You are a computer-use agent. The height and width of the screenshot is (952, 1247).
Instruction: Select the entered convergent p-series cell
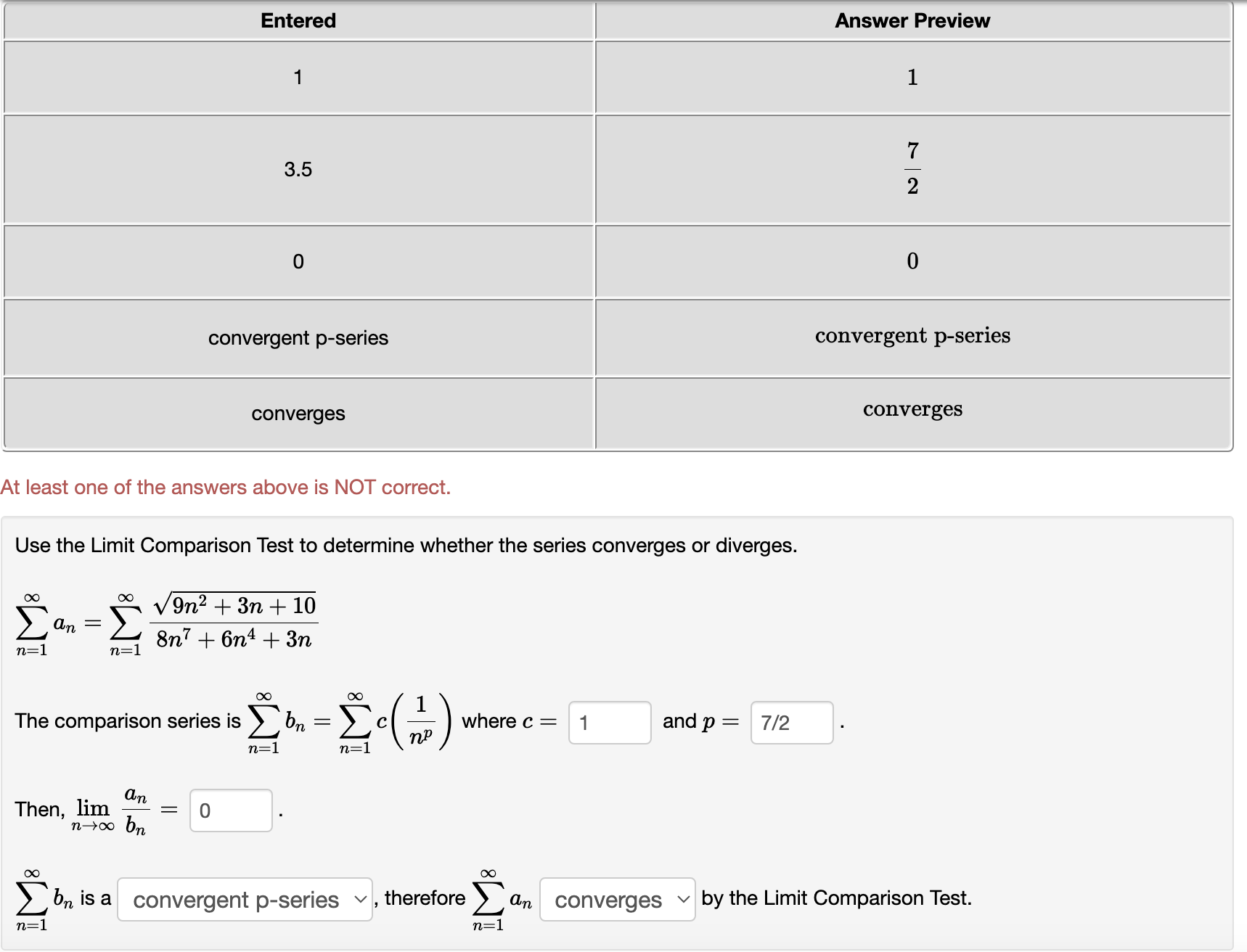[297, 337]
